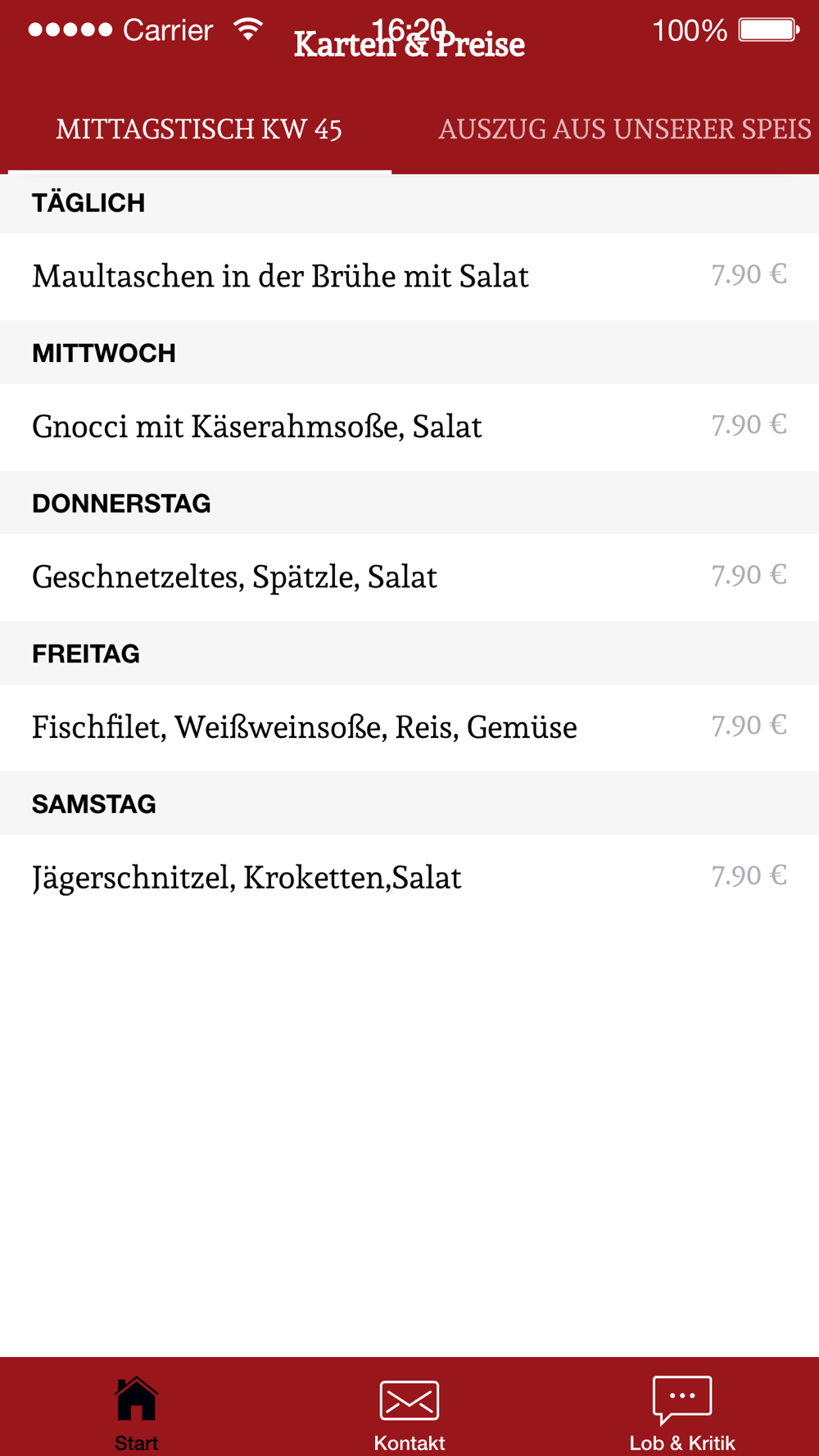Tap the Freitag section header
Screen dimensions: 819x1456
[409, 653]
